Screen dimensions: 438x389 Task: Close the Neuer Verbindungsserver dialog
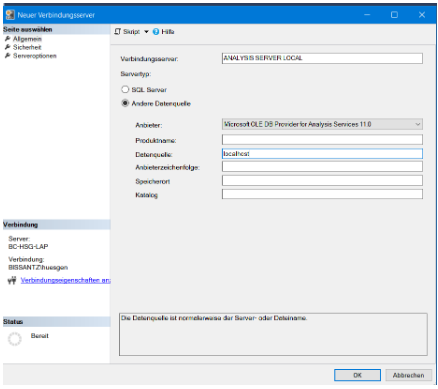point(422,15)
